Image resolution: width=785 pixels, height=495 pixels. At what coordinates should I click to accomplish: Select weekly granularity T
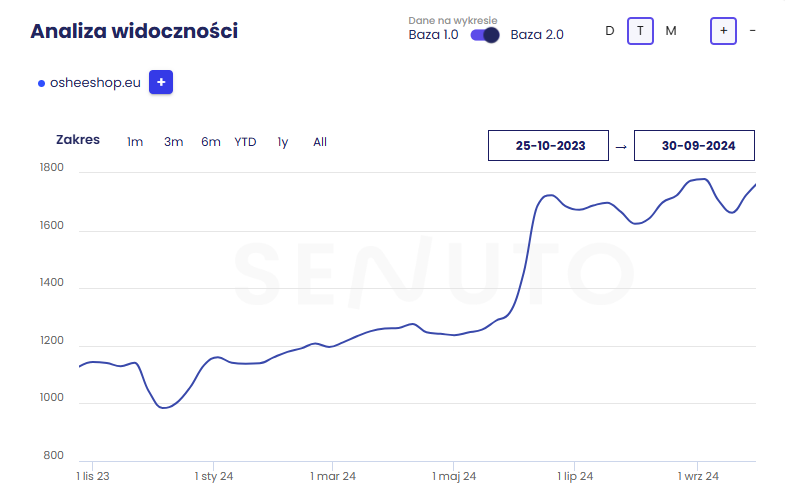tap(641, 31)
